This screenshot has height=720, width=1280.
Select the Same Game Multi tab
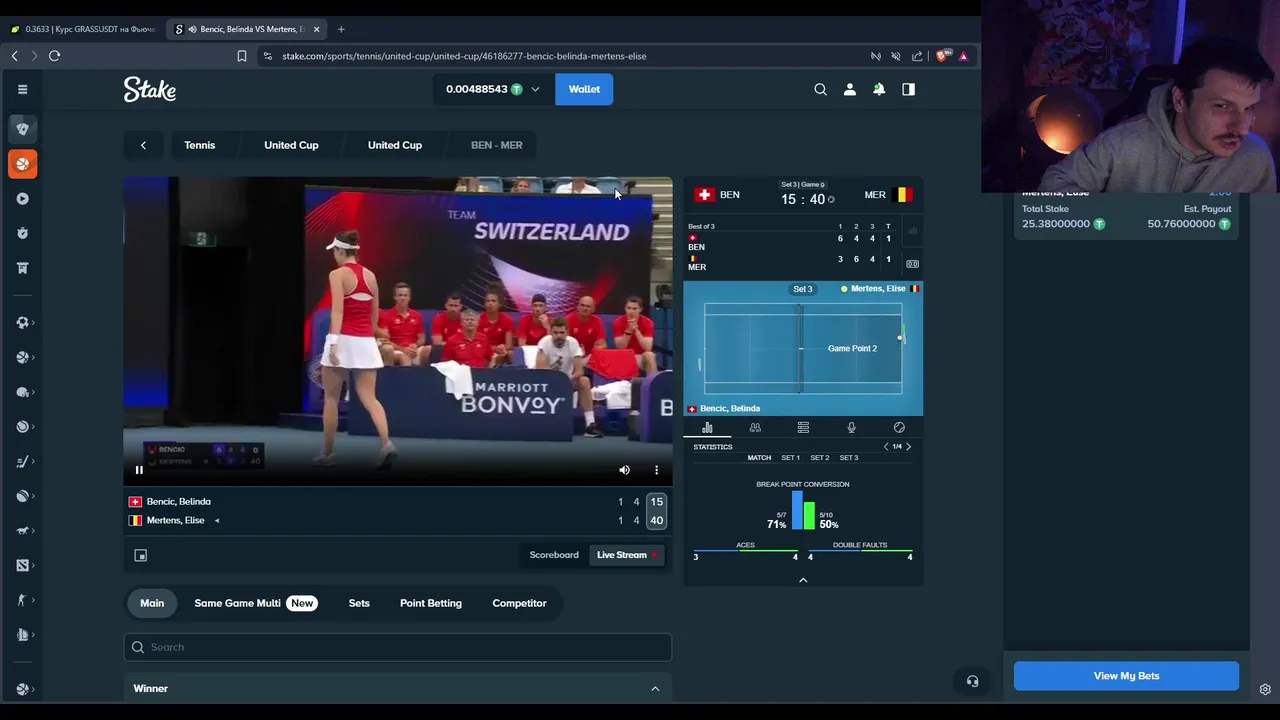(x=255, y=603)
